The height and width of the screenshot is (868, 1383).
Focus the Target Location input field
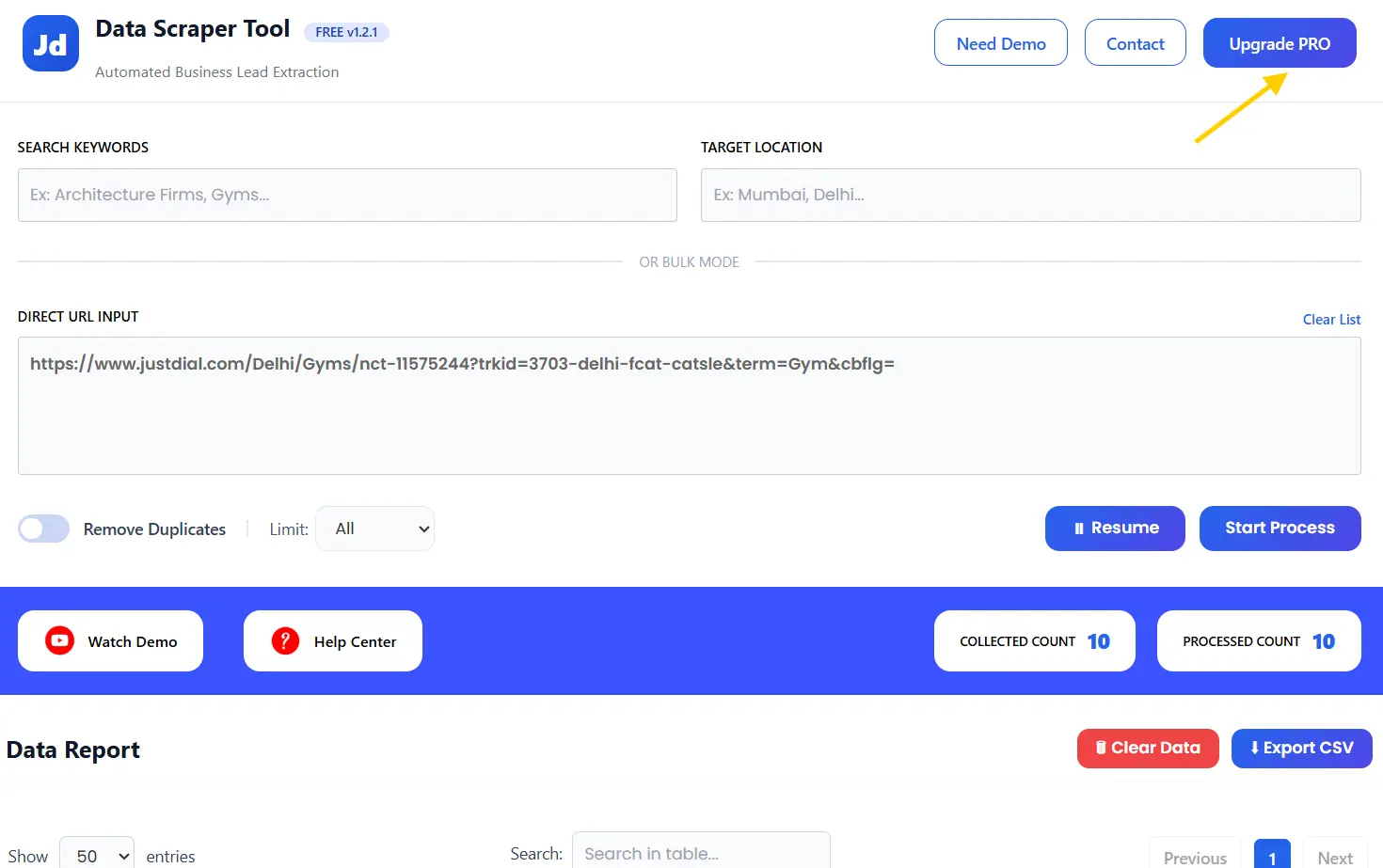click(1030, 195)
